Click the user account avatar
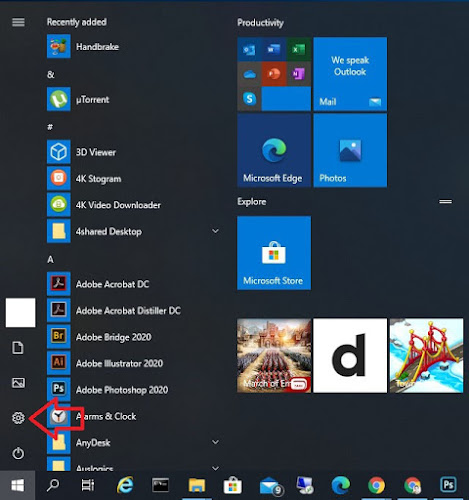Viewport: 469px width, 500px height. pos(20,313)
